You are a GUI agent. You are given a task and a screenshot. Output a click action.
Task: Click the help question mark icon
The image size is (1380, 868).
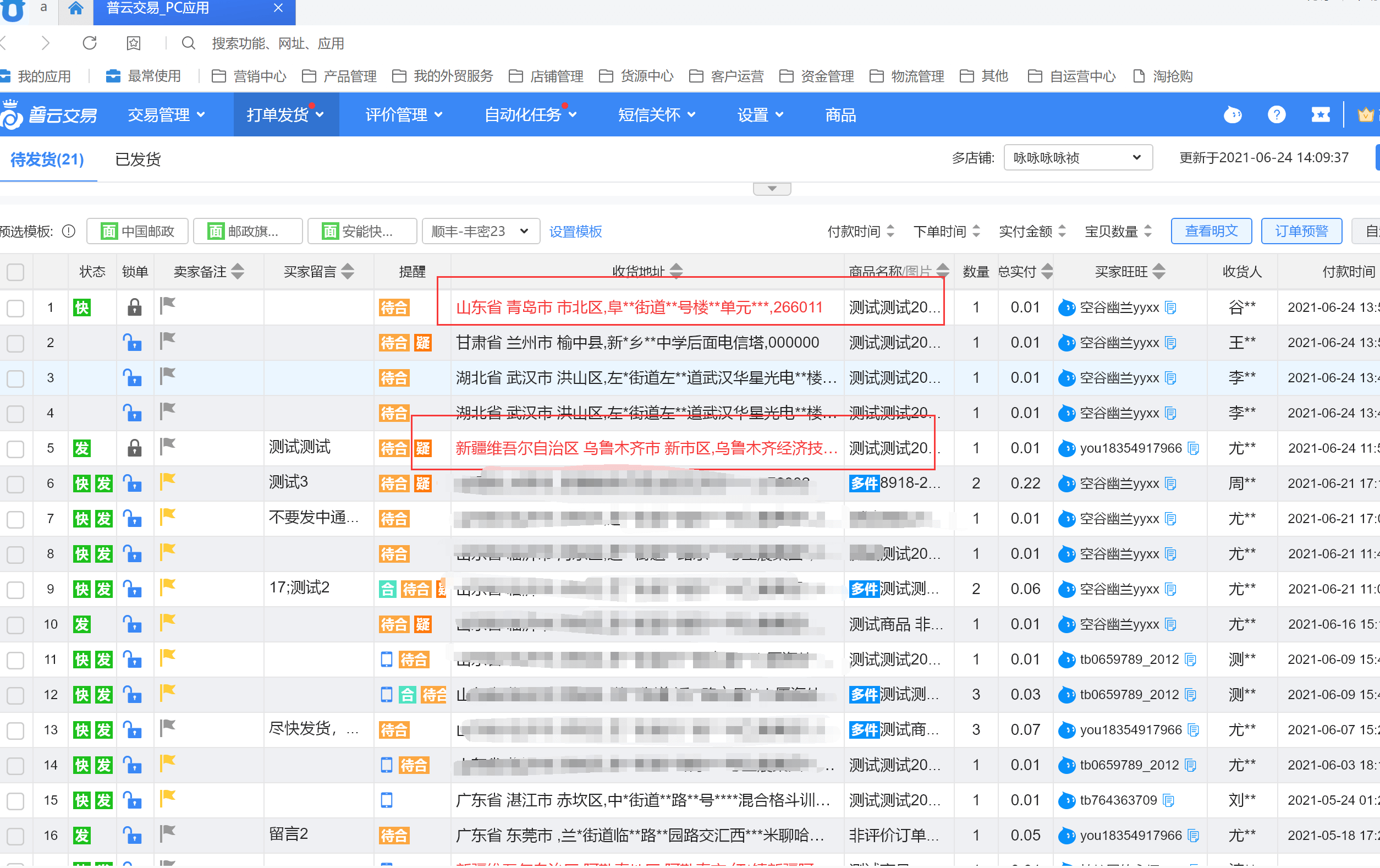(1275, 114)
